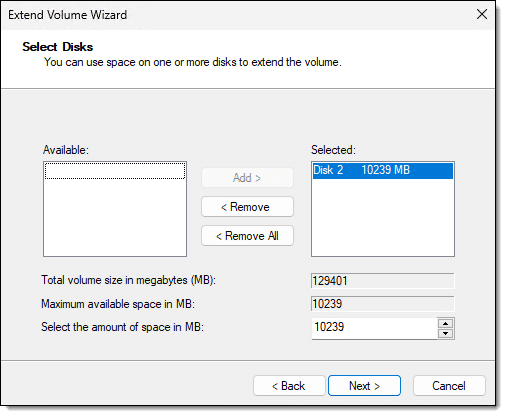The image size is (506, 416).
Task: Click the Extend Volume Wizard title bar
Action: click(233, 15)
